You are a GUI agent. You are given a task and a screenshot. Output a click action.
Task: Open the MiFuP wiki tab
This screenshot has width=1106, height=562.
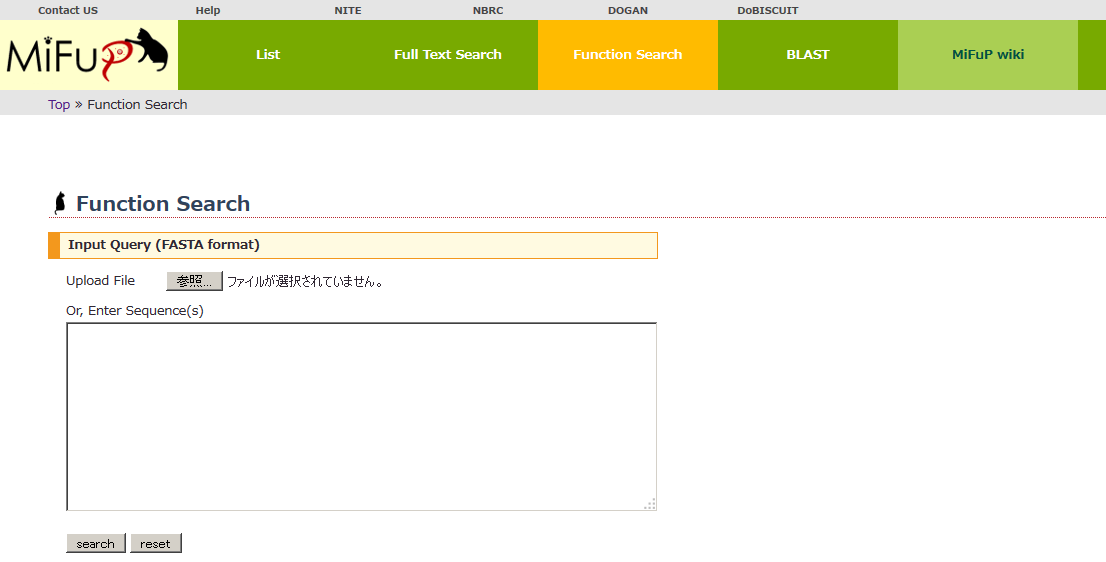point(988,55)
